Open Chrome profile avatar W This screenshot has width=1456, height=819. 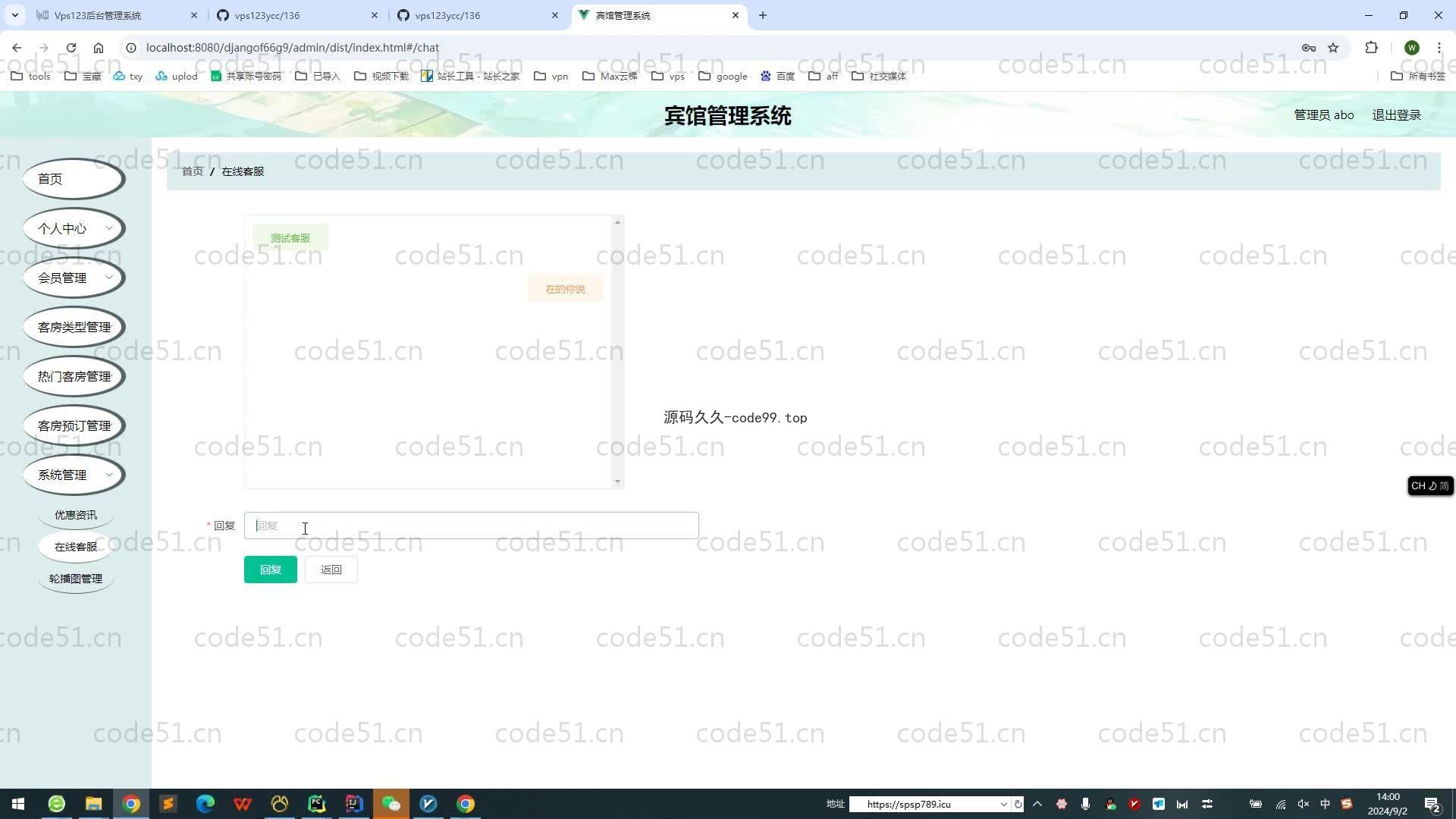[x=1412, y=47]
